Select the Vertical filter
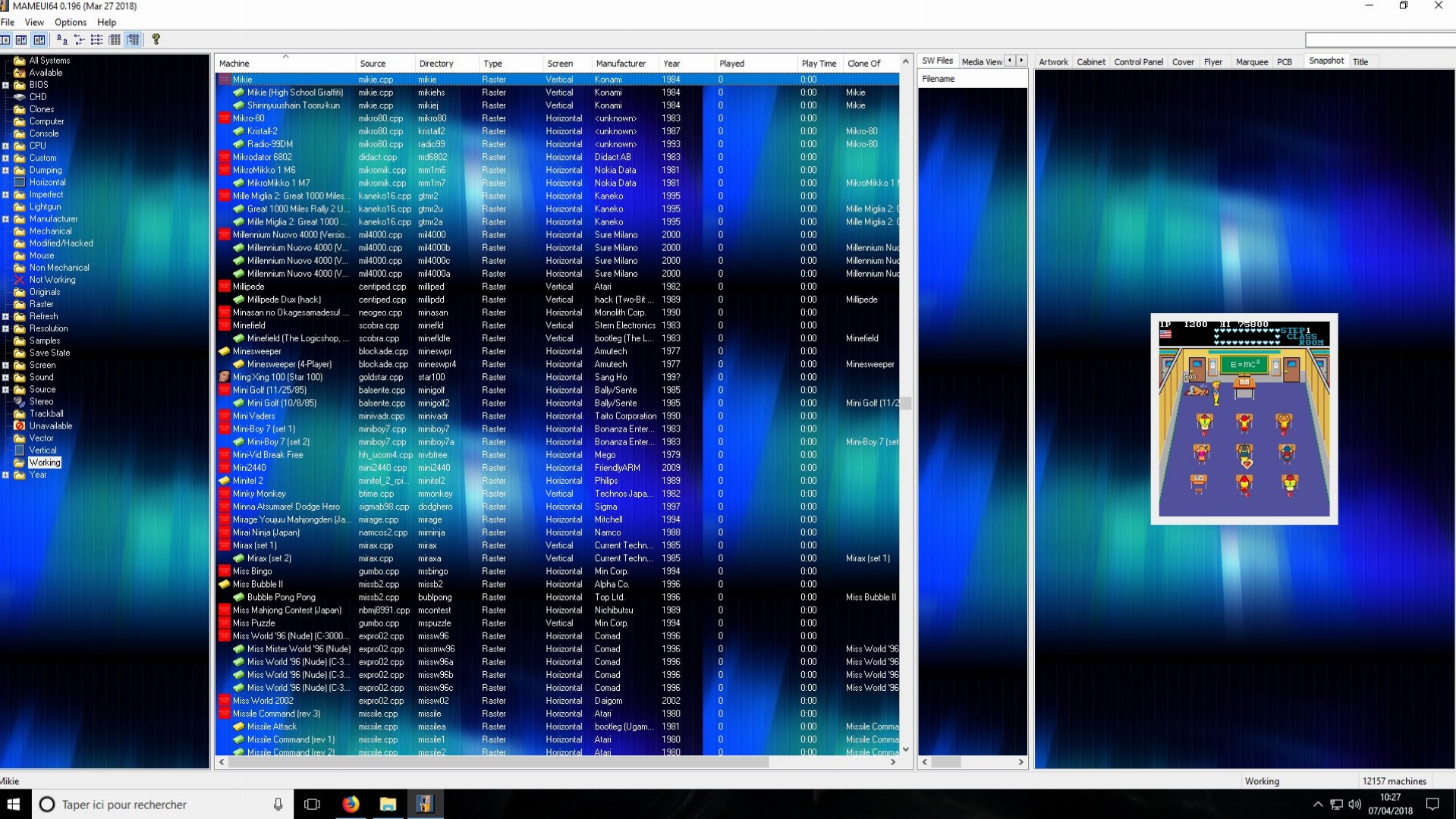The image size is (1456, 819). point(42,450)
